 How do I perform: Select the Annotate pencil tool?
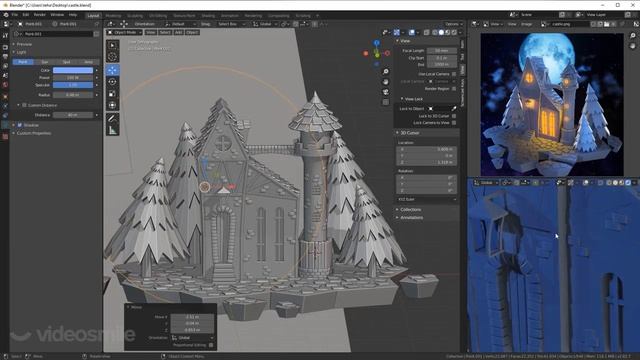point(113,118)
